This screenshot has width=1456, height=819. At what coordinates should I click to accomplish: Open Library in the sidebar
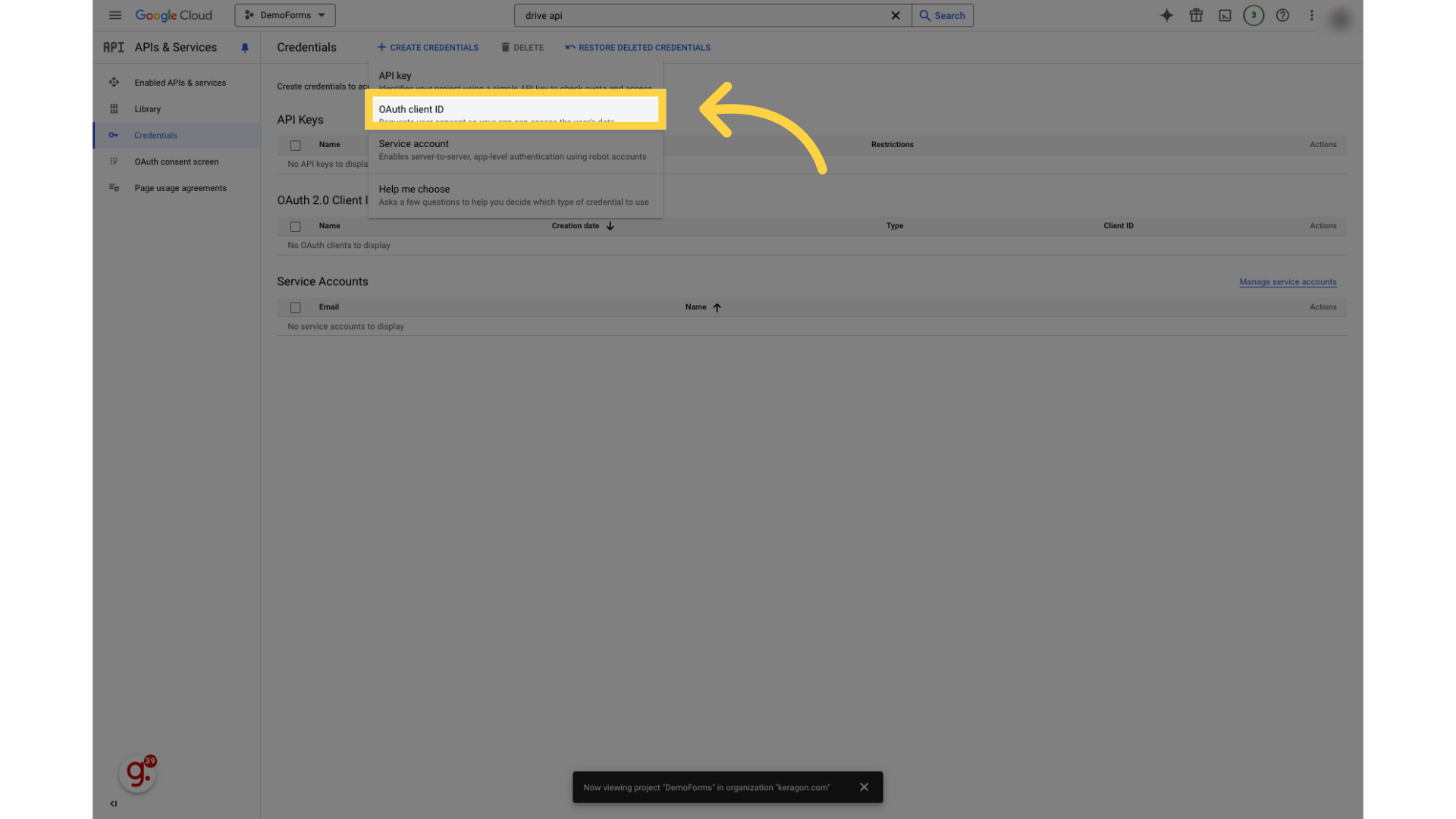177,109
